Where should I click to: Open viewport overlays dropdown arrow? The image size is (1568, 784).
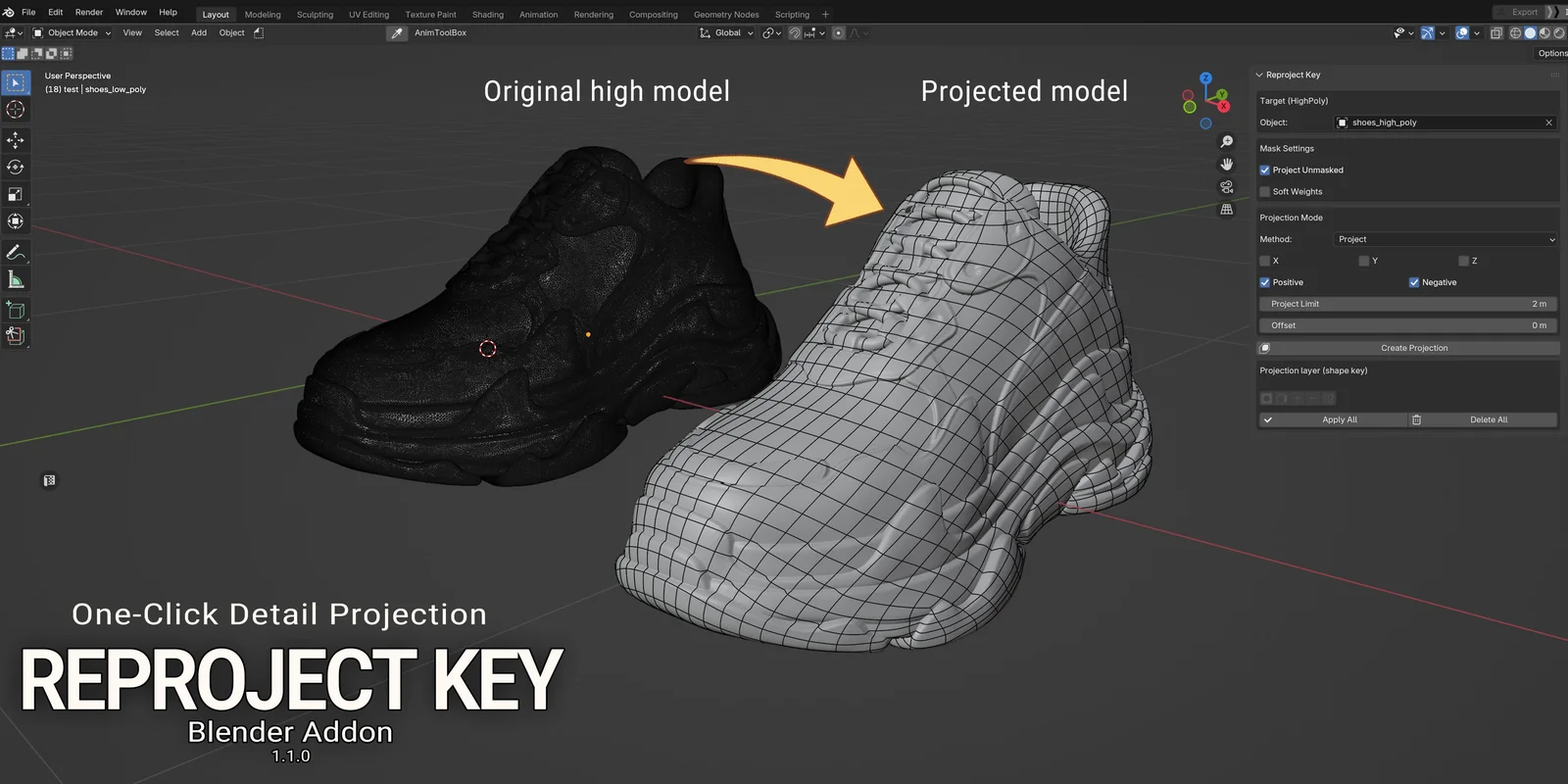pos(1477,33)
